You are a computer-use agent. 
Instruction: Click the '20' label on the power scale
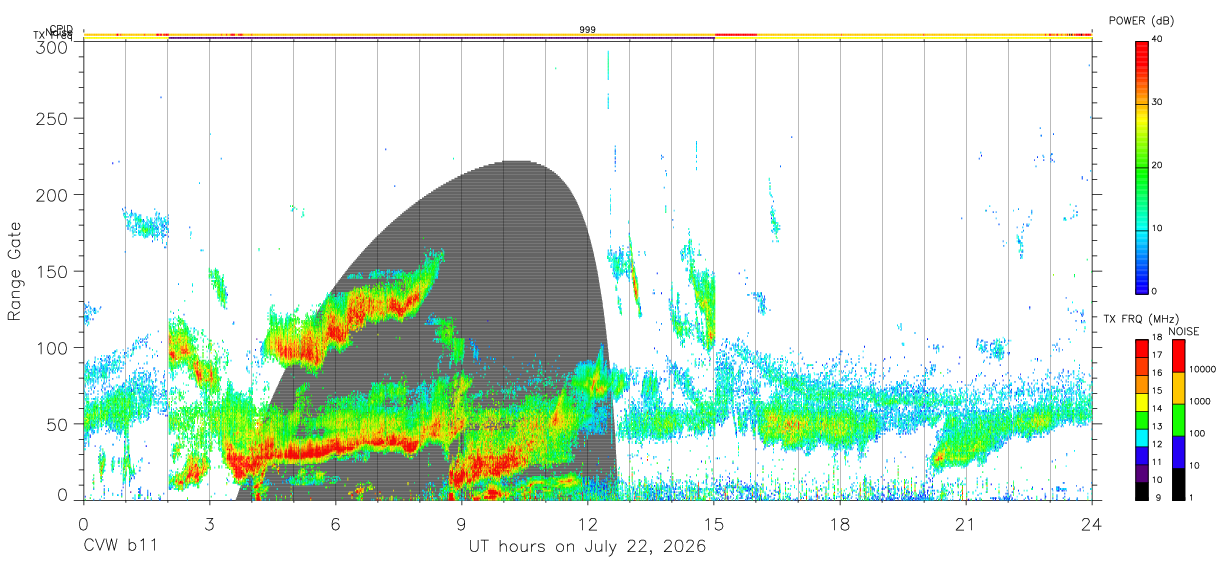pos(1157,165)
